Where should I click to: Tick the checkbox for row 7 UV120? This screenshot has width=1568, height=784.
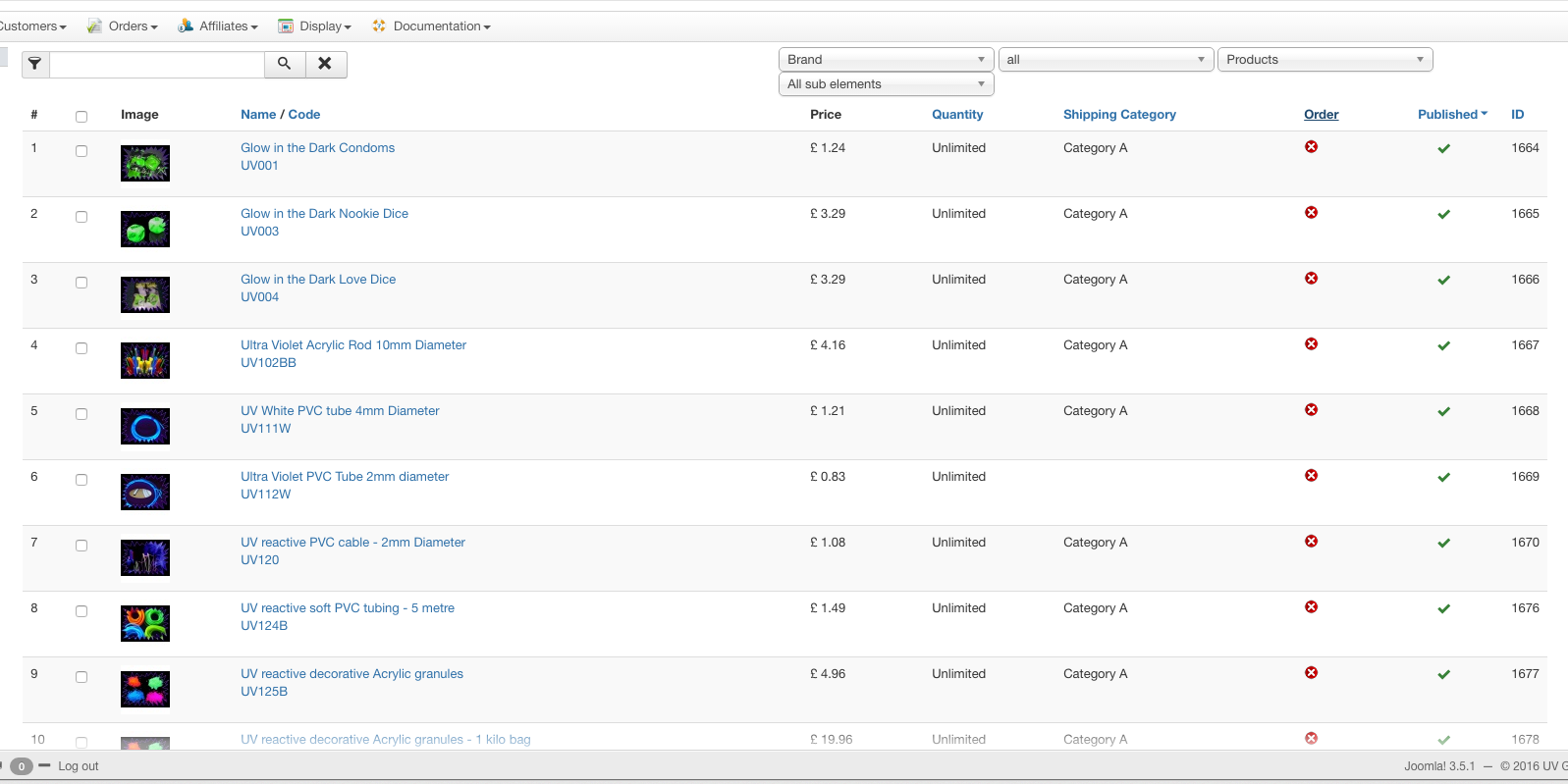click(81, 546)
